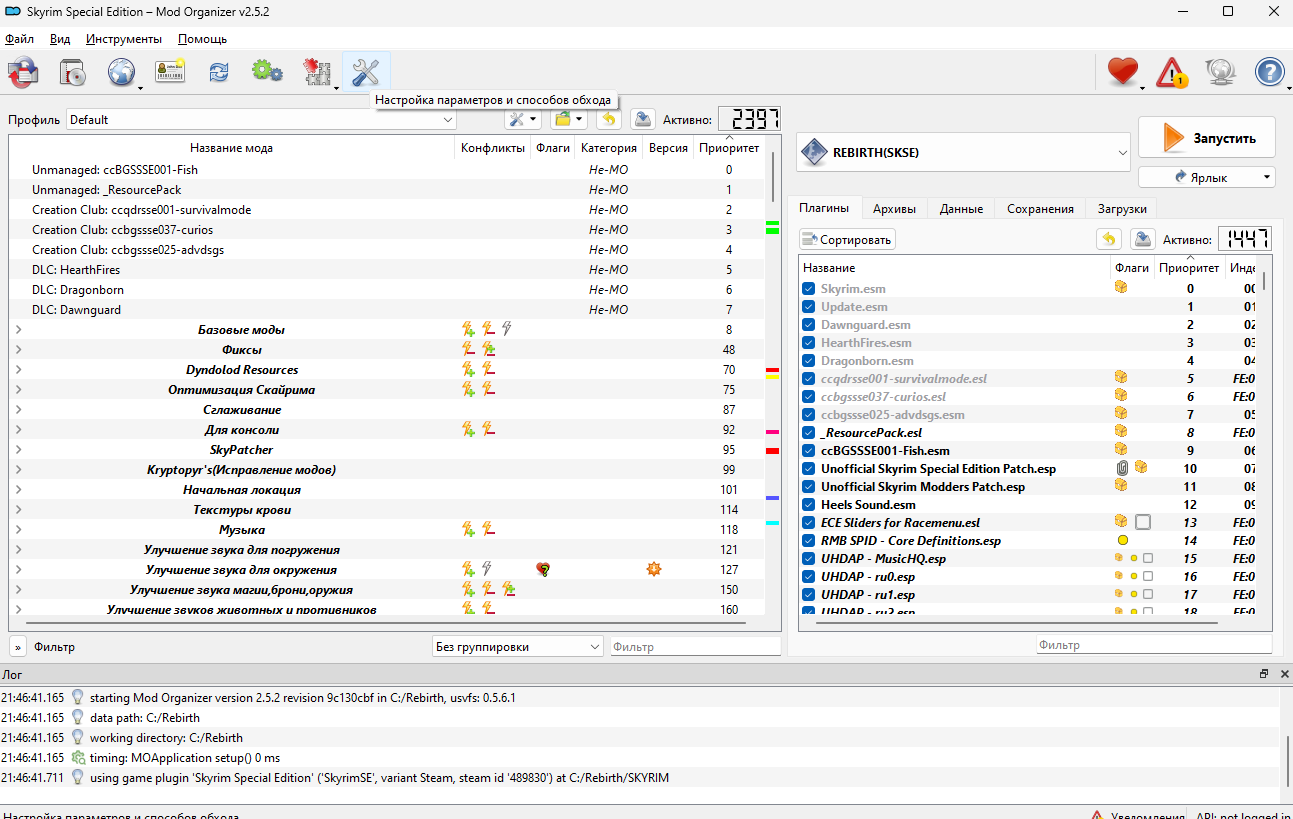Open the folder shortcuts dropdown

[568, 120]
